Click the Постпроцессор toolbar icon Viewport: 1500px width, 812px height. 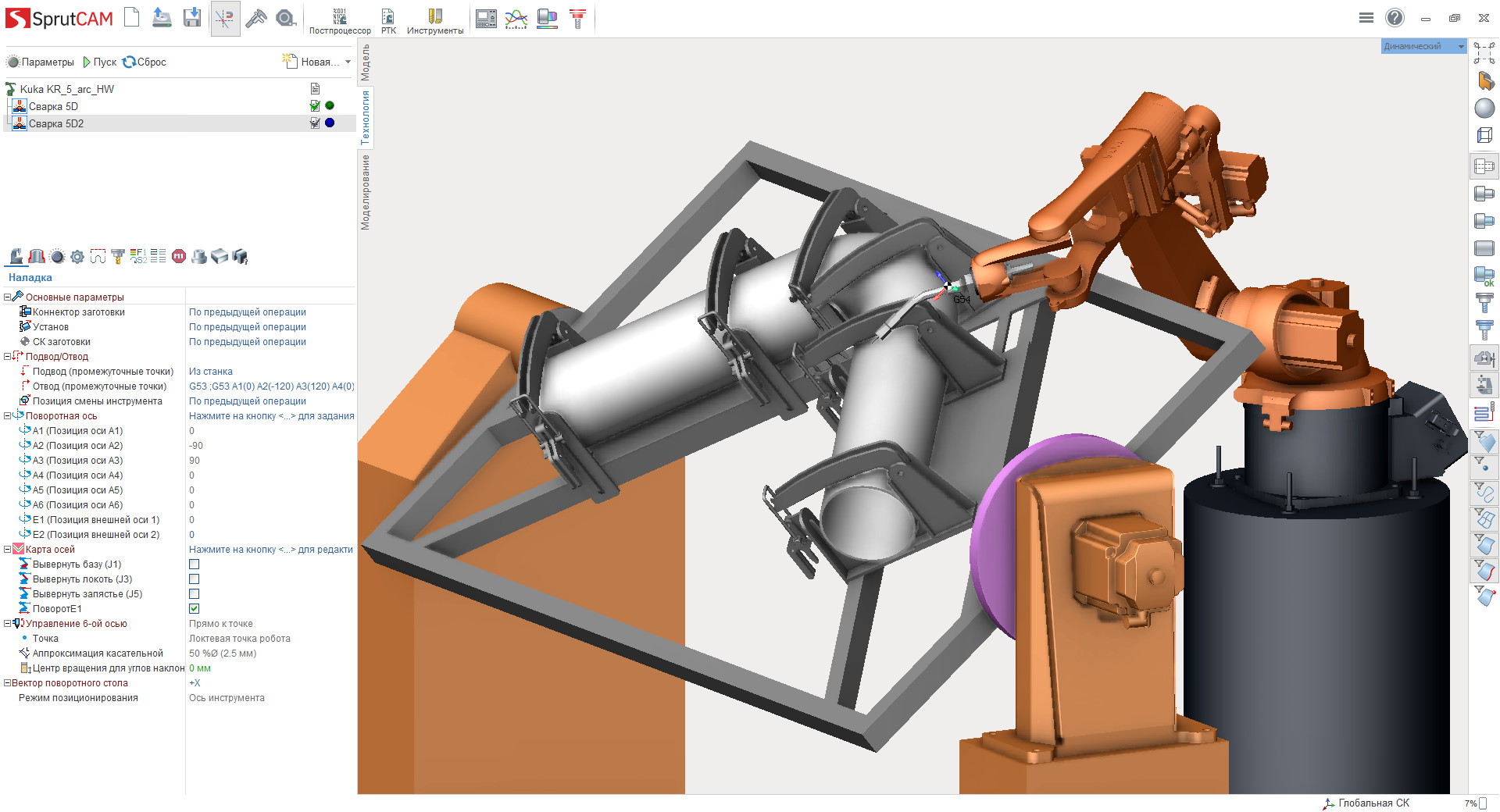(x=340, y=21)
